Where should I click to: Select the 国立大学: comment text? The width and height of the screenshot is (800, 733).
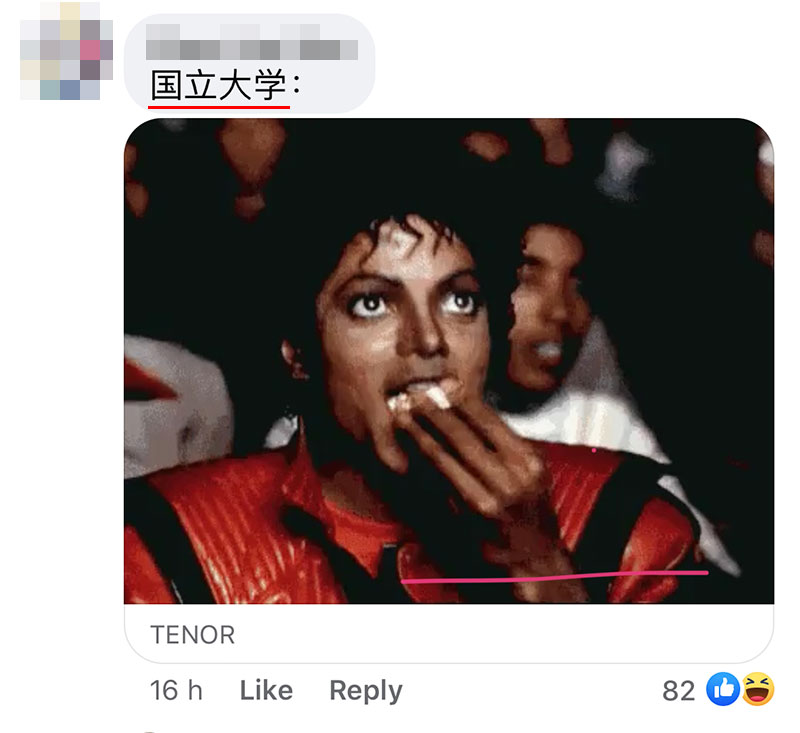point(226,85)
